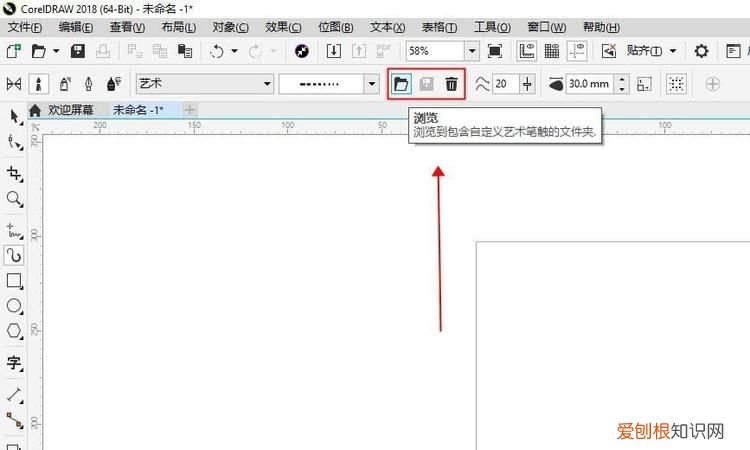Open the 对象 menu
750x450 pixels.
pos(230,27)
